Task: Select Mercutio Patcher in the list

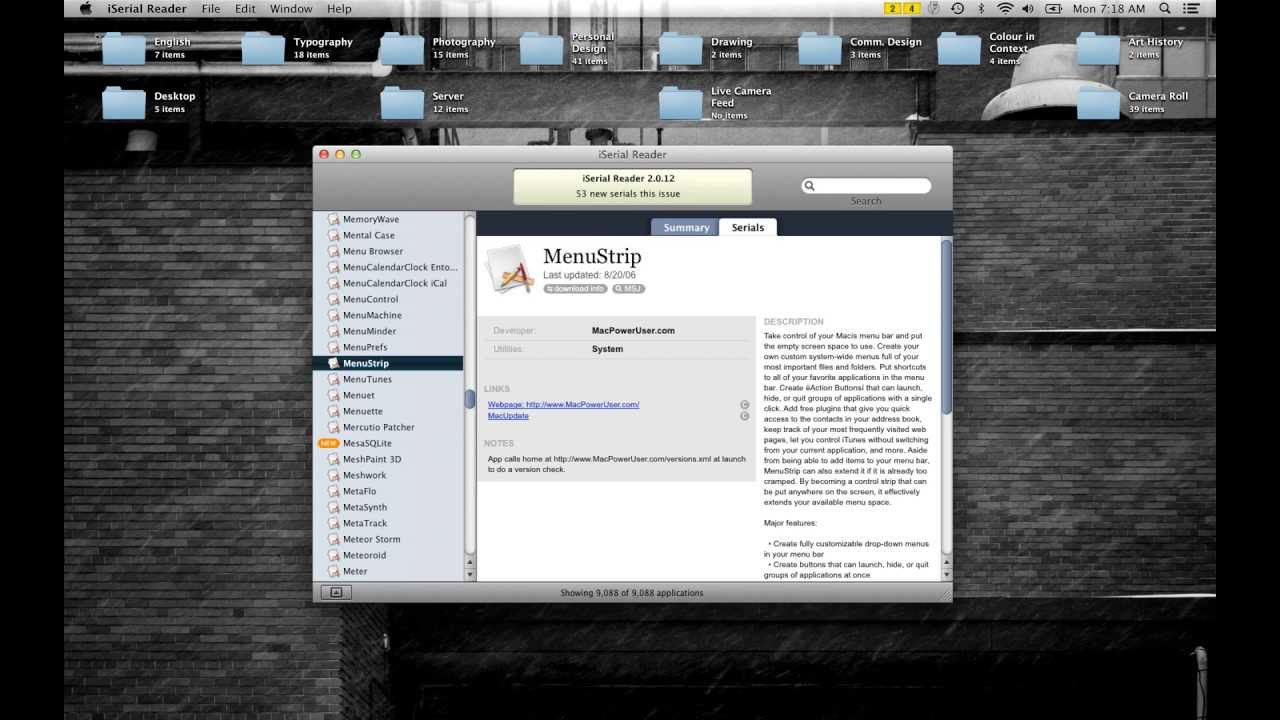Action: 388,427
